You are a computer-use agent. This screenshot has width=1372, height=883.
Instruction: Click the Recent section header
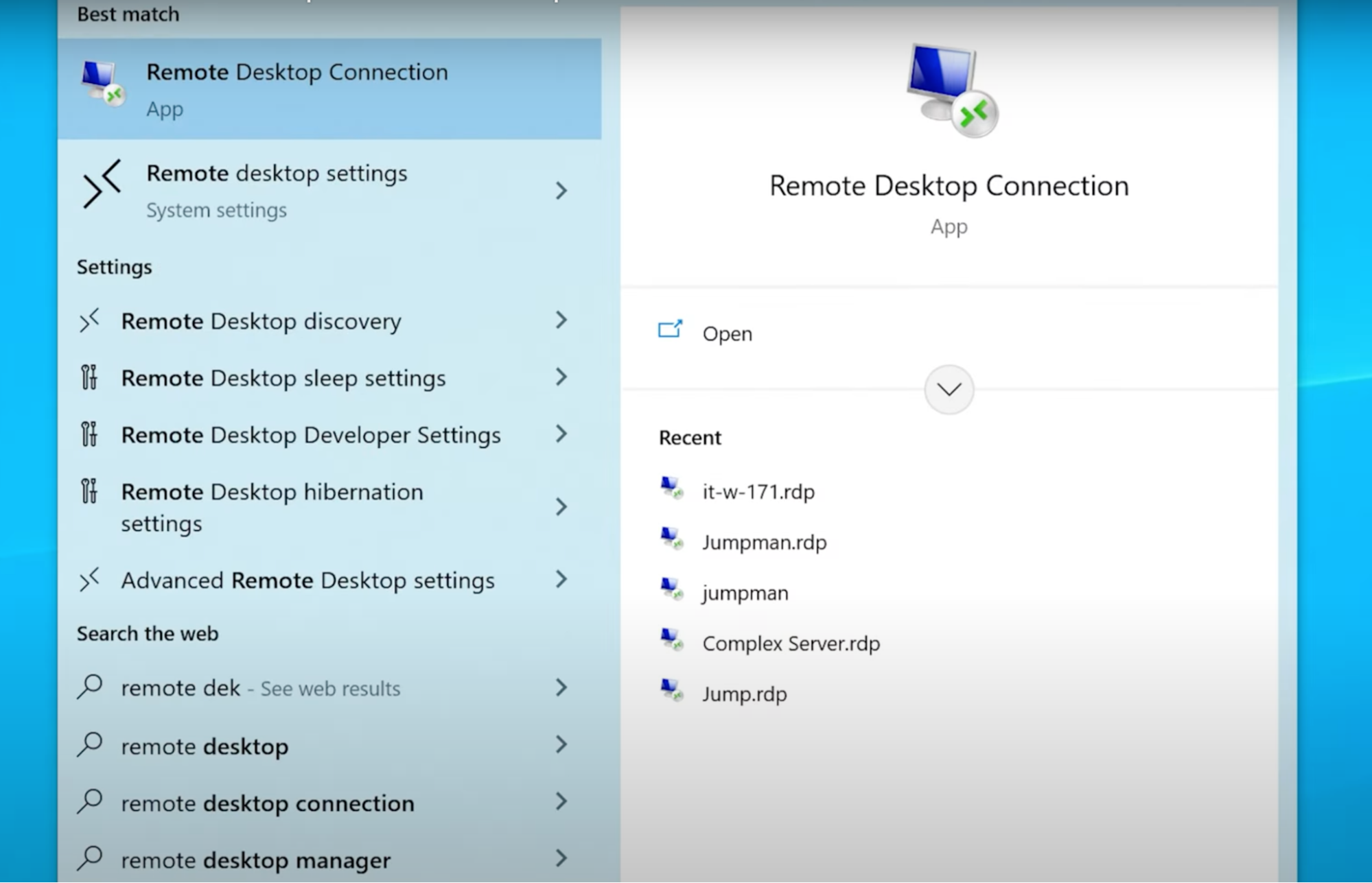click(x=690, y=438)
